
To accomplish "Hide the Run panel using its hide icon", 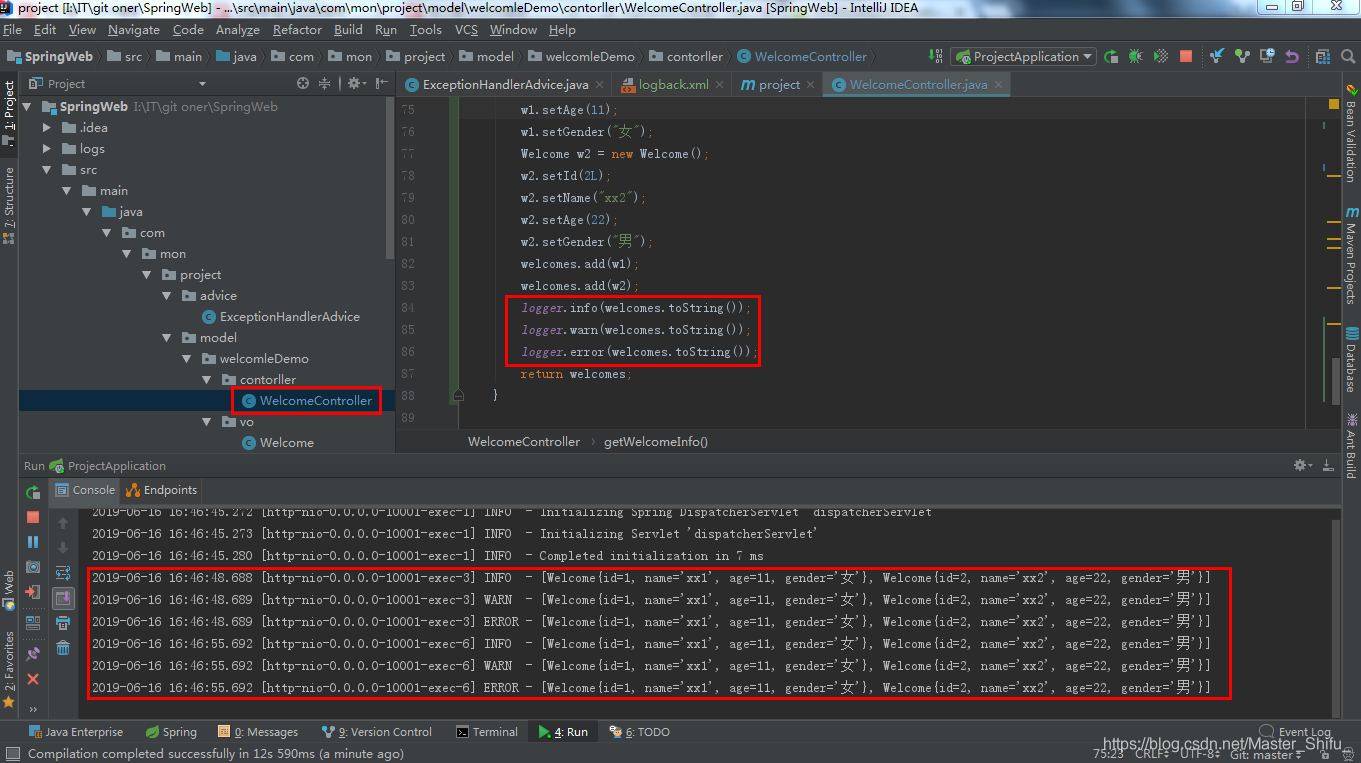I will [1327, 466].
